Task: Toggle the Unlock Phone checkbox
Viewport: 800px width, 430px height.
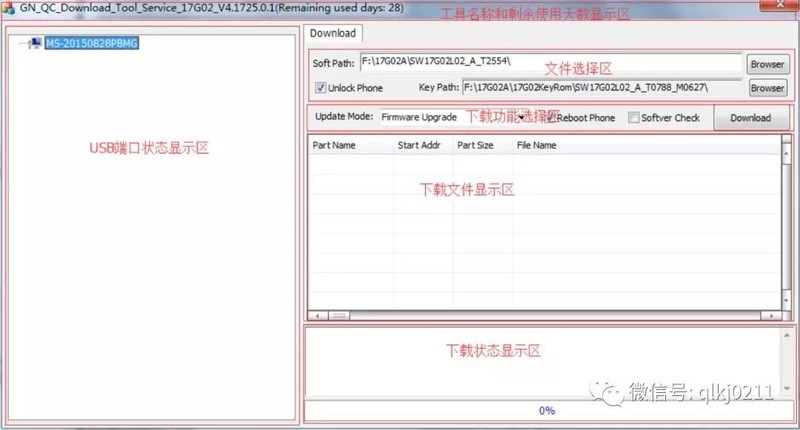Action: pos(320,88)
